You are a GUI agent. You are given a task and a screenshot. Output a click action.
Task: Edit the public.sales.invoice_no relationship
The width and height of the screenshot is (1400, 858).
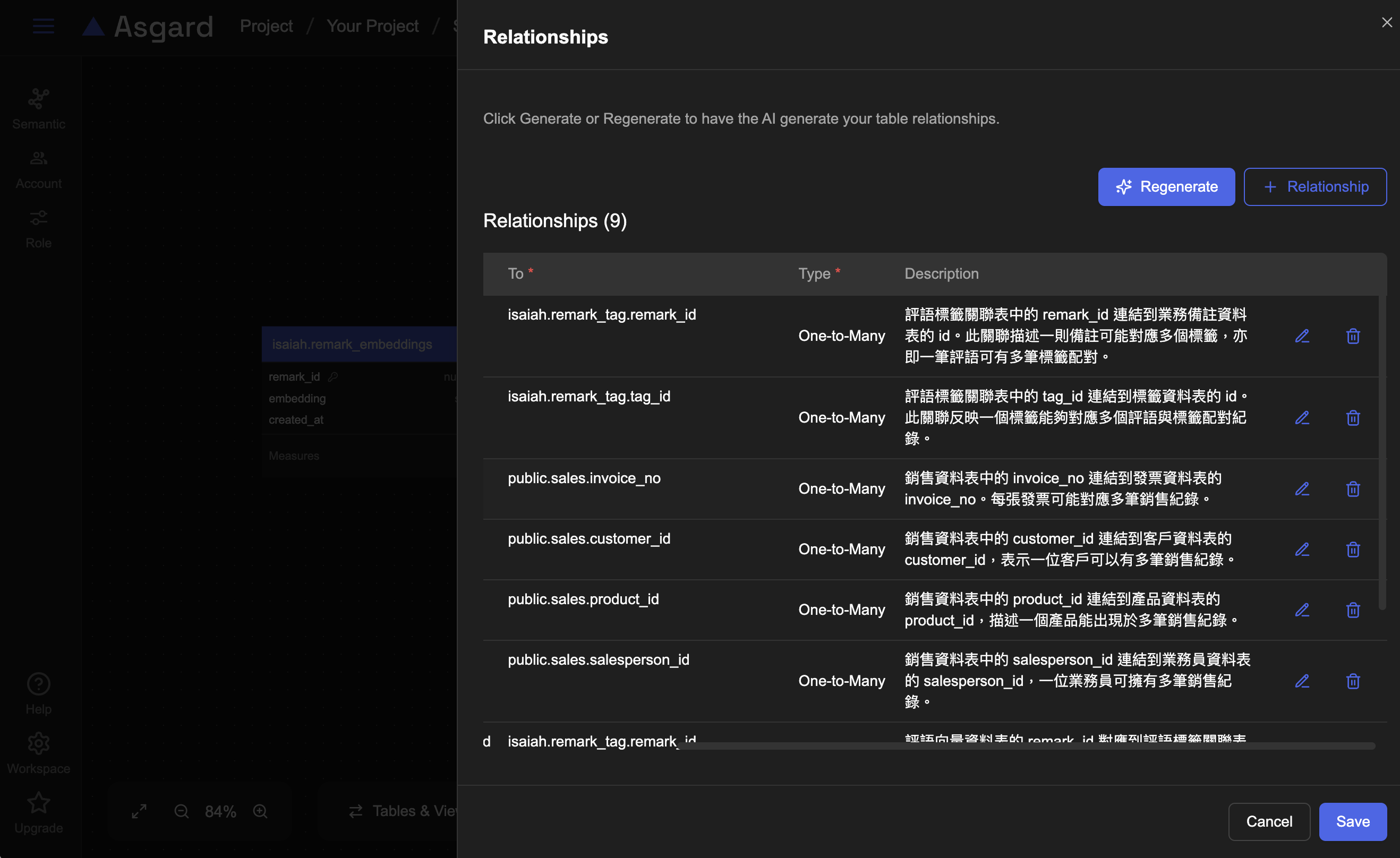pos(1302,488)
